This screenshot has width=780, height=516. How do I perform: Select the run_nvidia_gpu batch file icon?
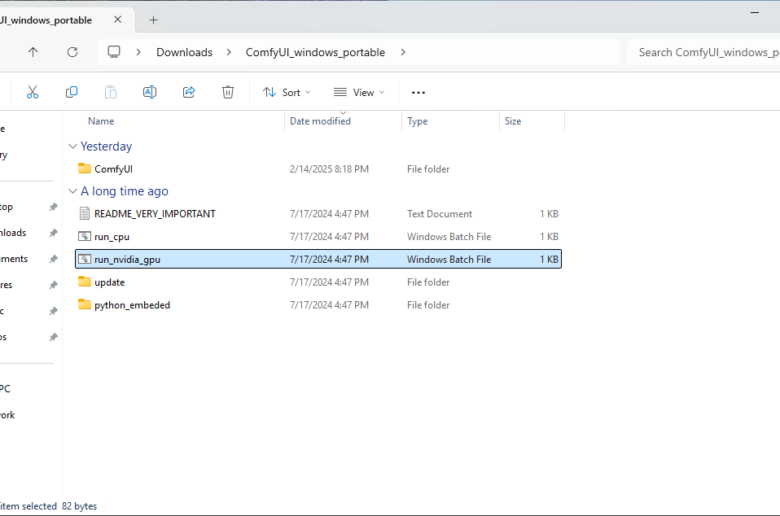point(85,259)
